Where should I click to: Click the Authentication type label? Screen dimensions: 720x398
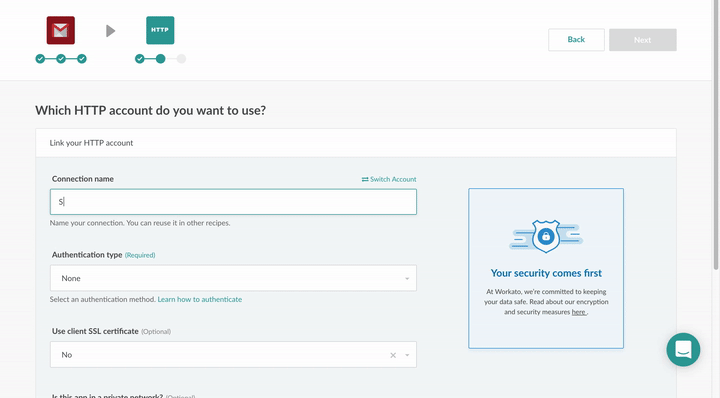[87, 255]
